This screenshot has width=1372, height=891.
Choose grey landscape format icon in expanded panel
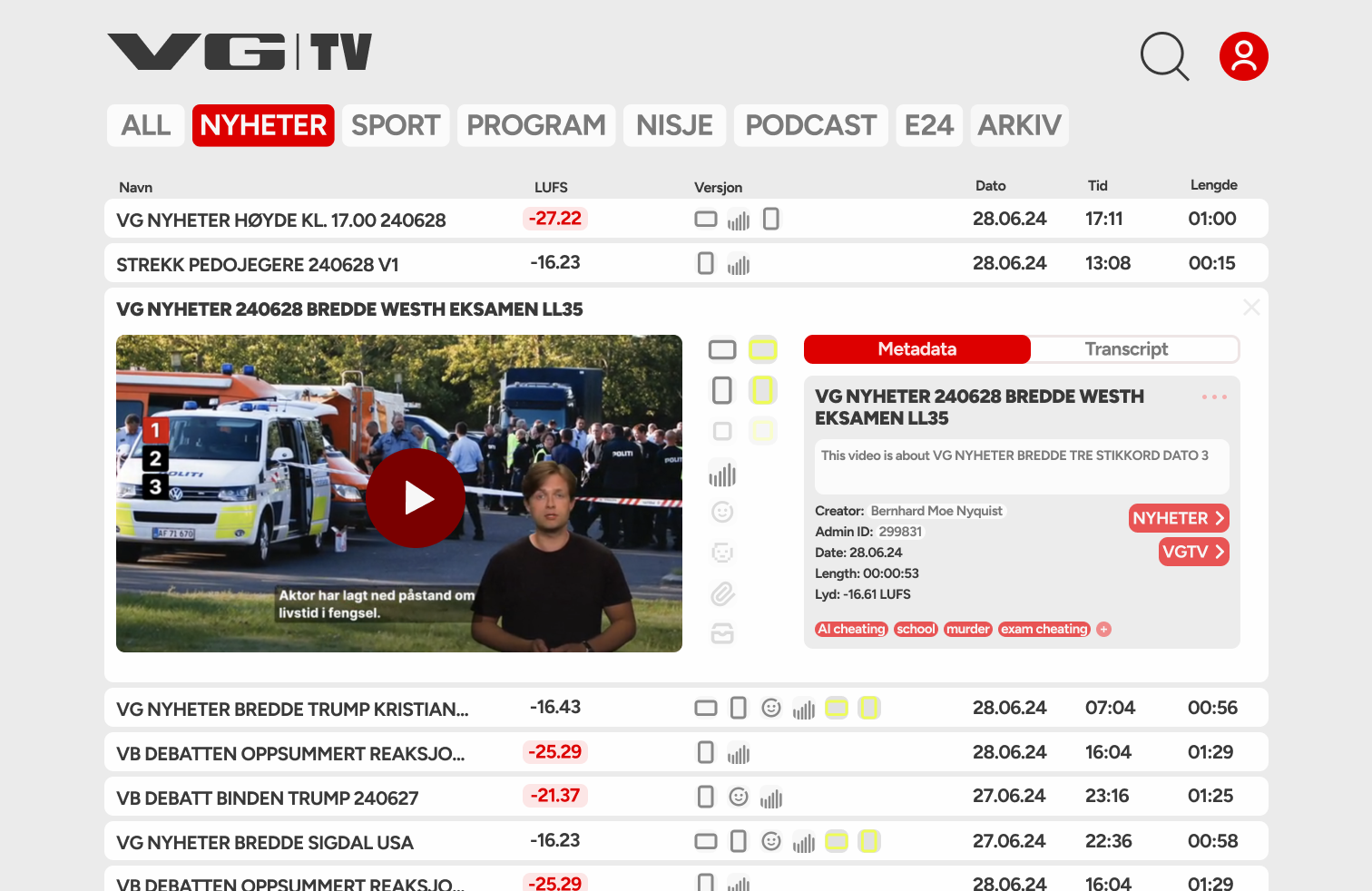pos(722,349)
